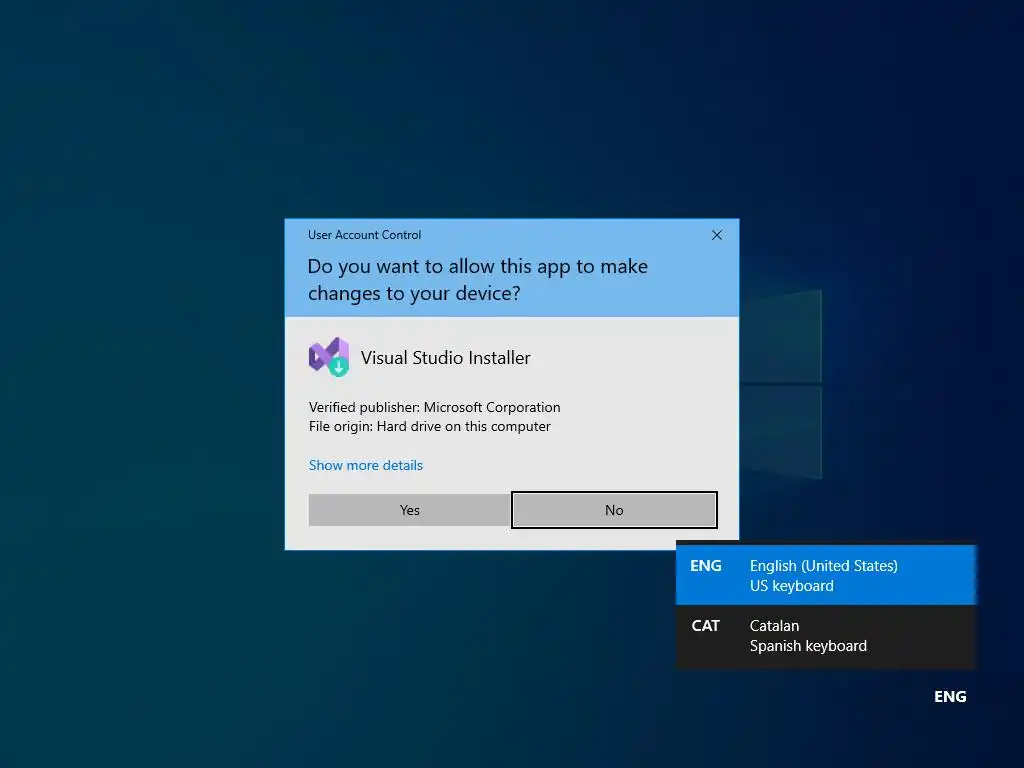Screen dimensions: 1024x768
Task: Click the Visual Studio Installer app name
Action: point(445,358)
